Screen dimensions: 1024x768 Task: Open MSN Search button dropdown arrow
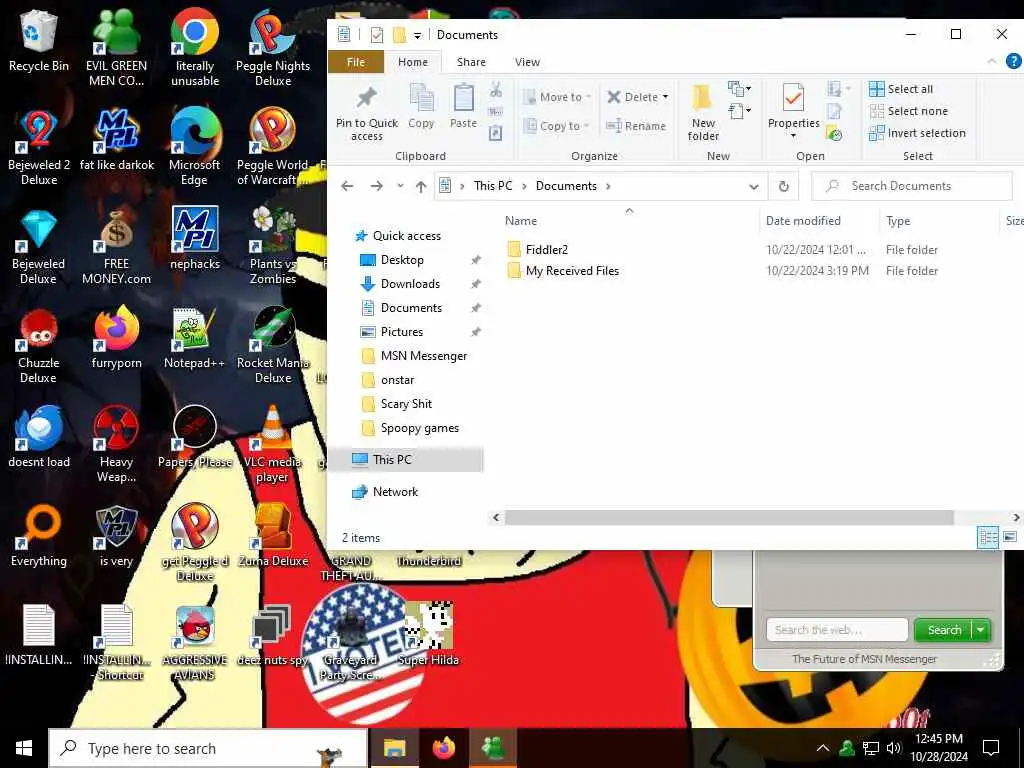[x=980, y=630]
